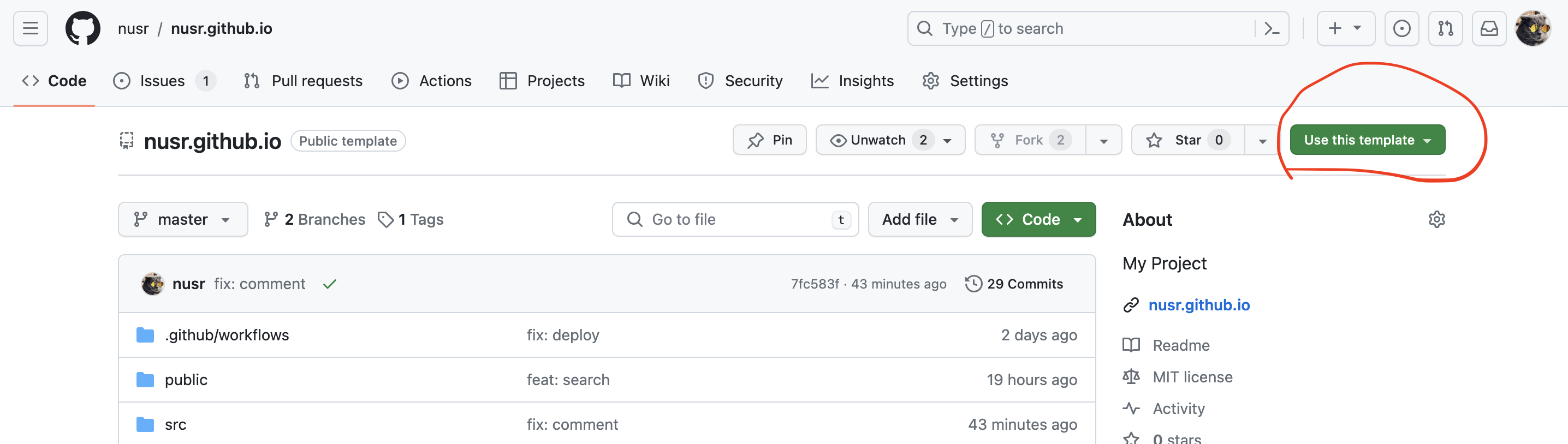
Task: Click the Issues count badge 1
Action: [x=206, y=81]
